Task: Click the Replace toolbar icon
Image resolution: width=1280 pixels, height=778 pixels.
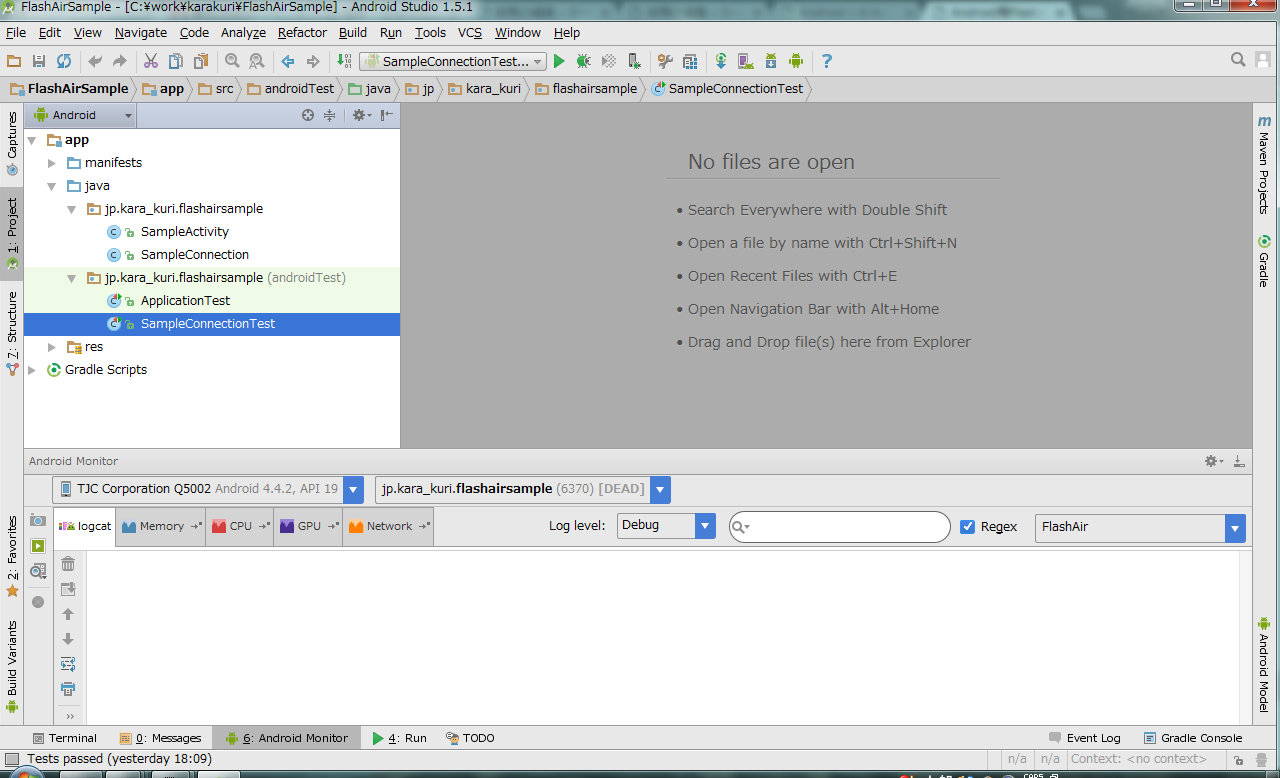Action: pyautogui.click(x=257, y=61)
